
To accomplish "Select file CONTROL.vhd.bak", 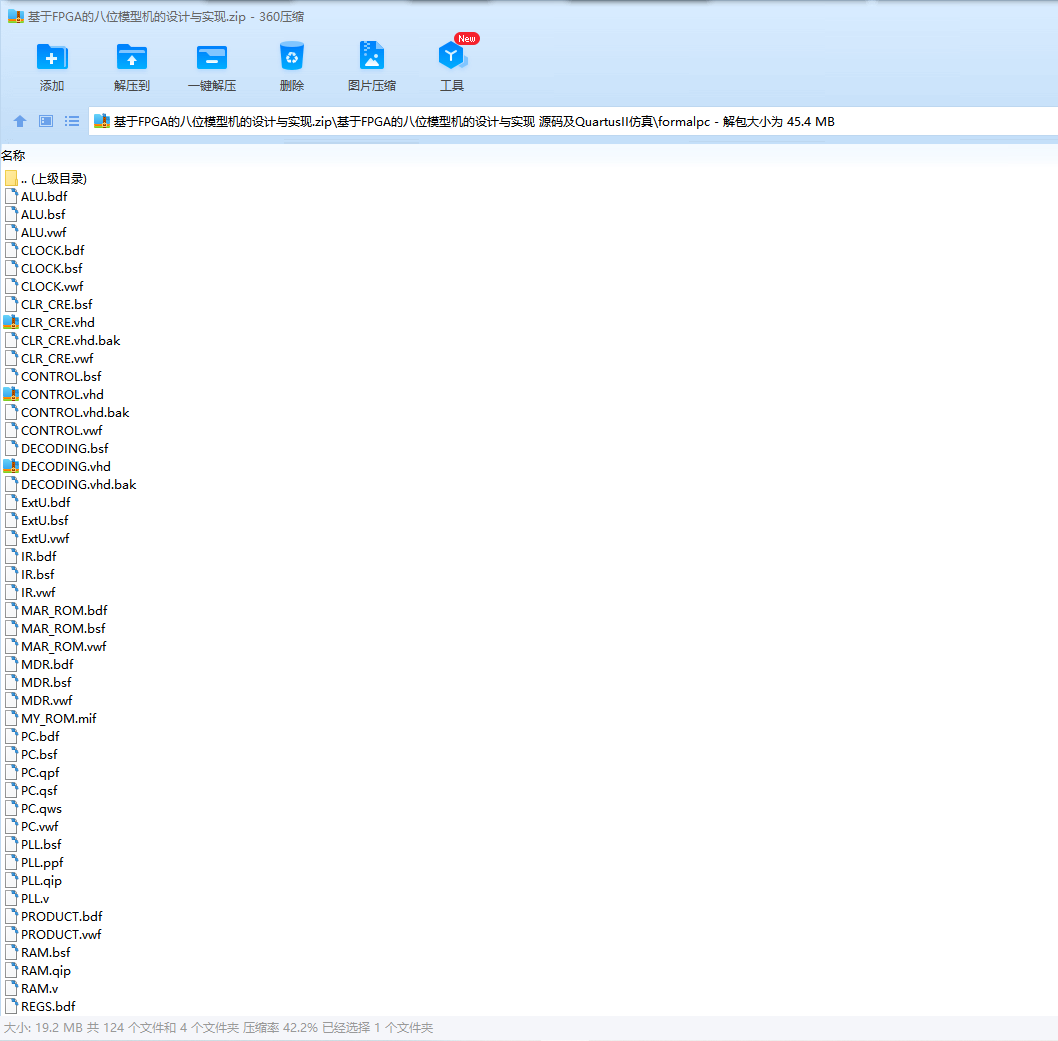I will [67, 412].
